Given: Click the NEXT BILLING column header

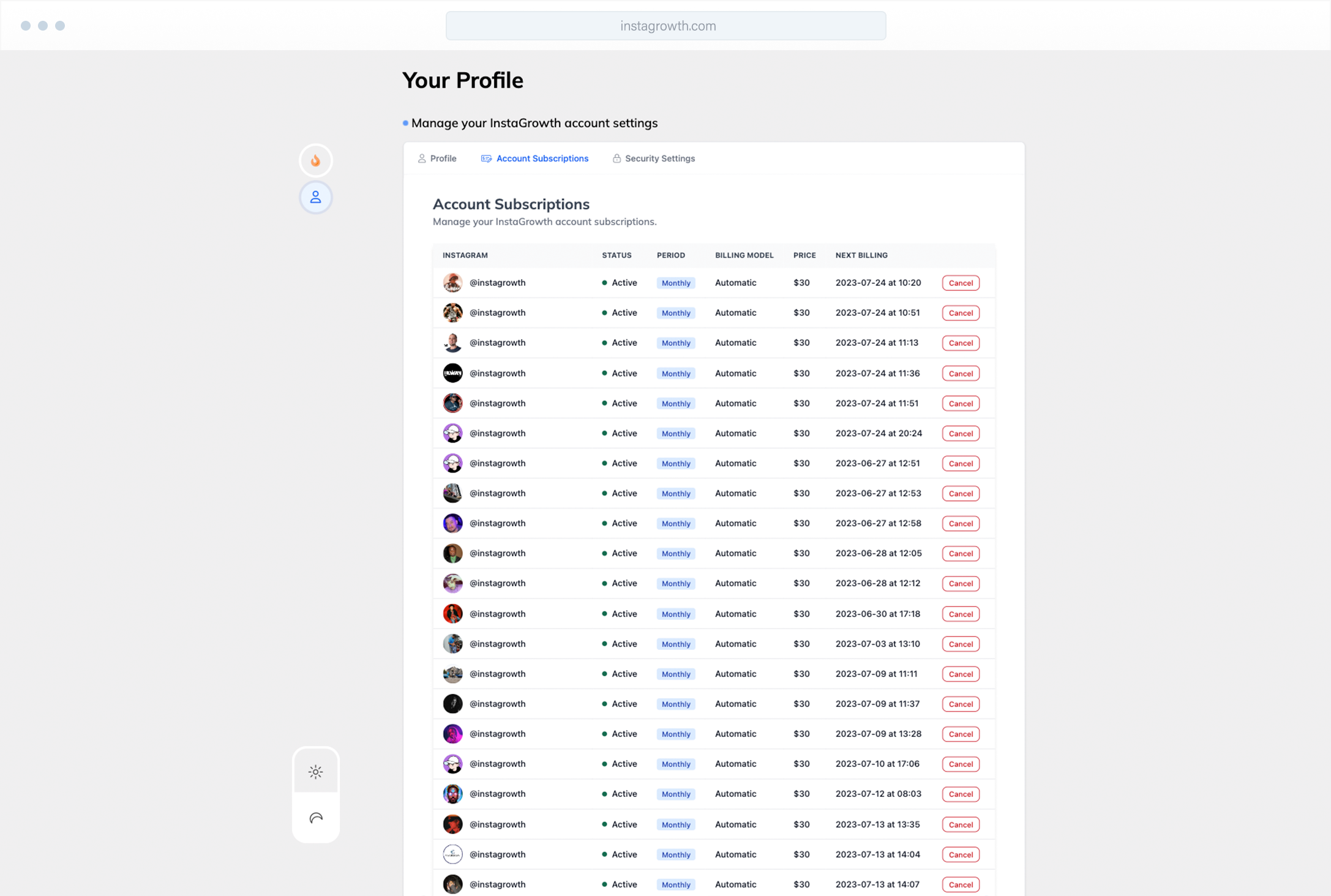Looking at the screenshot, I should [x=861, y=255].
